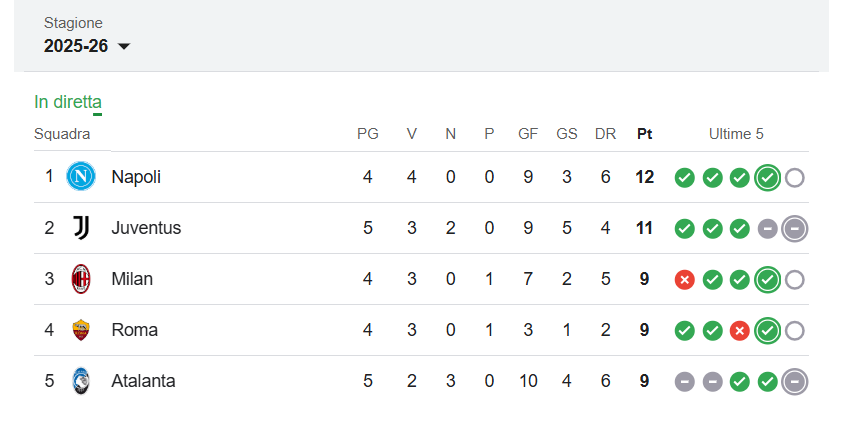Image resolution: width=857 pixels, height=433 pixels.
Task: Select the In diretta tab
Action: pos(68,102)
